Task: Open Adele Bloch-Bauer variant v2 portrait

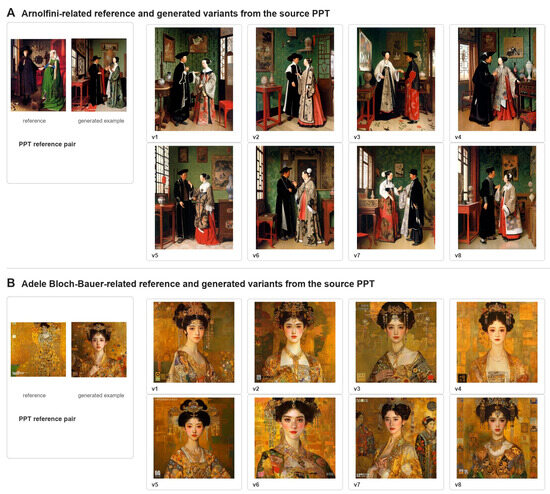Action: (x=295, y=342)
